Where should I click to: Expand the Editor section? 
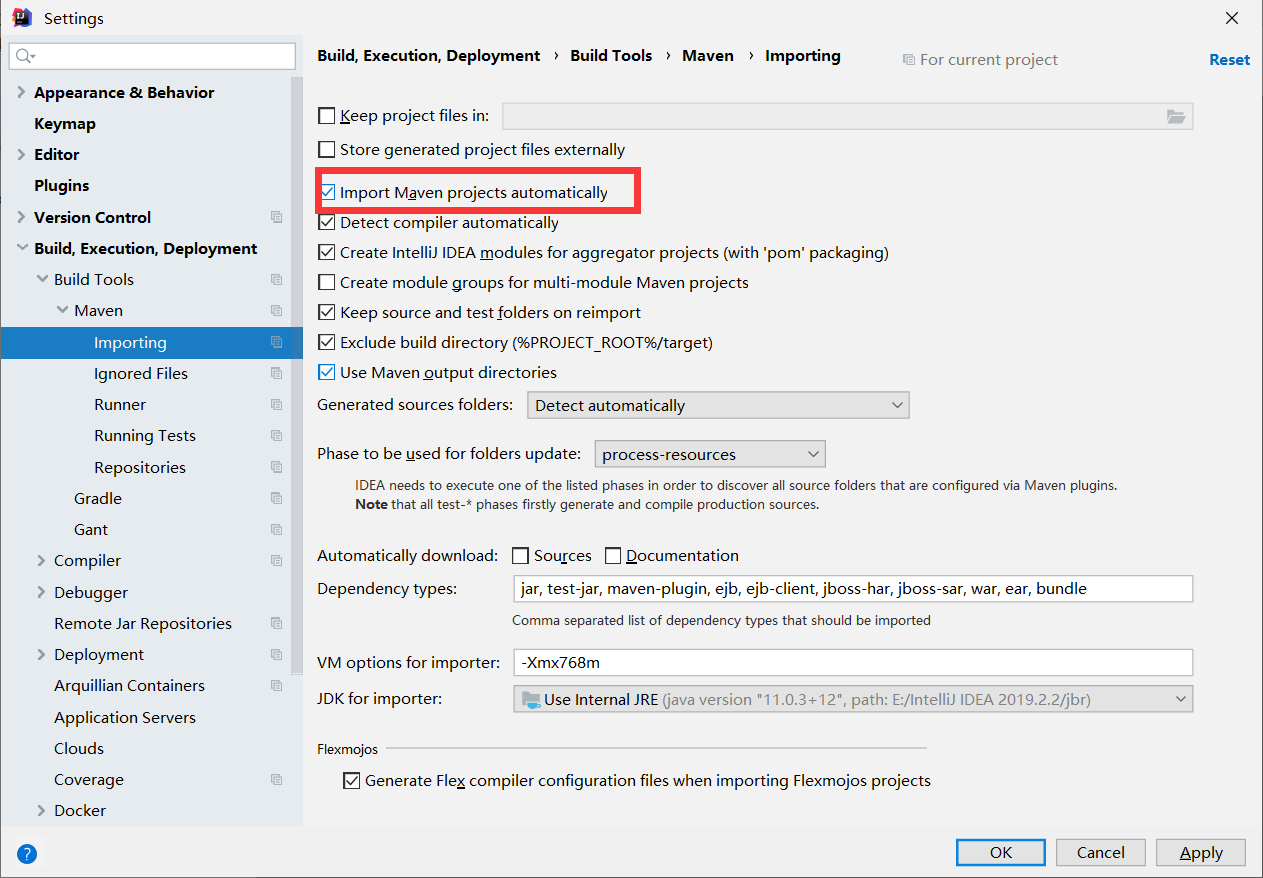tap(21, 155)
